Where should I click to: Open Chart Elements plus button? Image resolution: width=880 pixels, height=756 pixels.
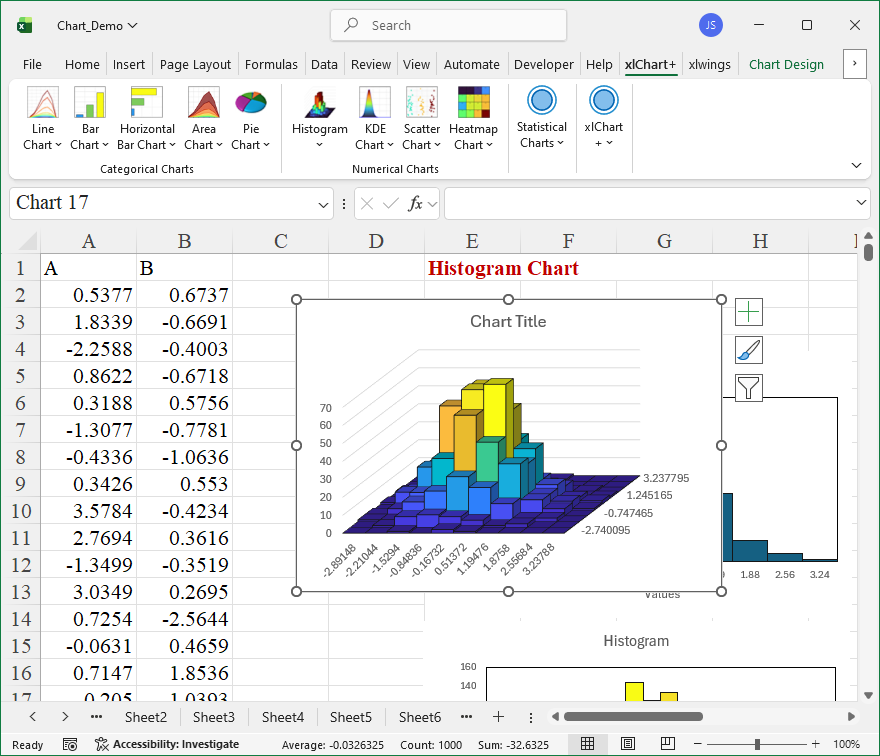749,312
